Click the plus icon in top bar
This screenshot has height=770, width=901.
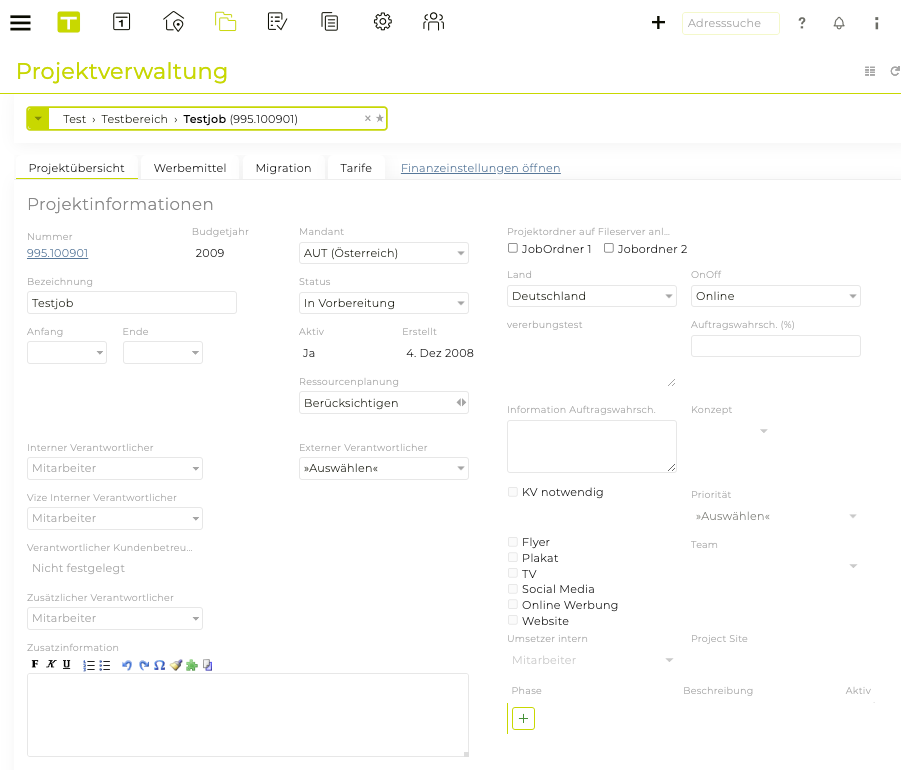point(659,23)
